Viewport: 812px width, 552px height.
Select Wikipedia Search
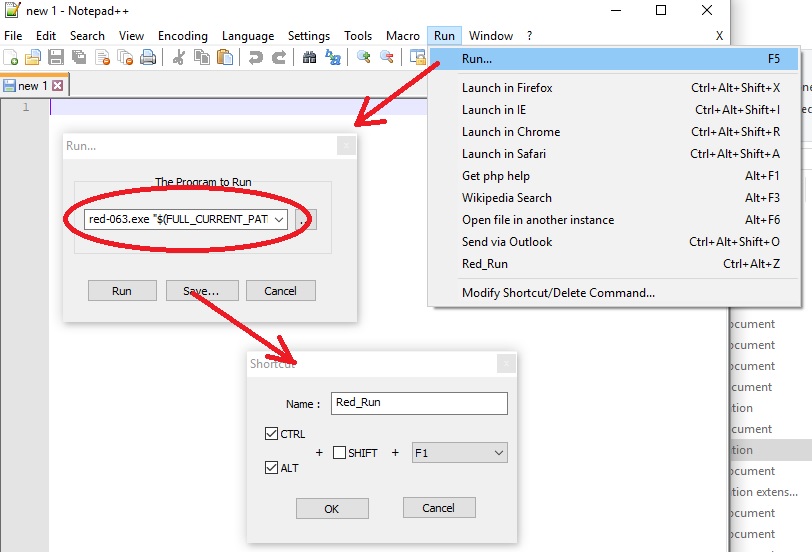pos(614,198)
